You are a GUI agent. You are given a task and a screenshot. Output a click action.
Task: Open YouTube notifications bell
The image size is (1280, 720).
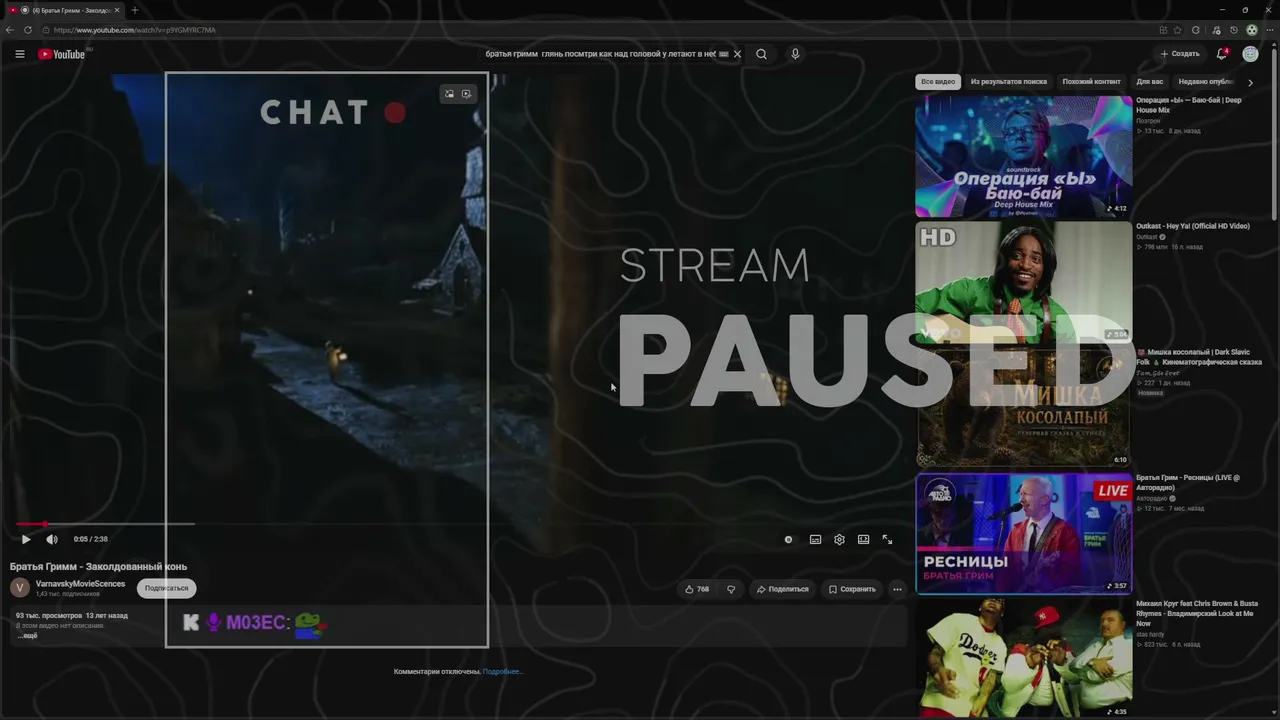1222,54
